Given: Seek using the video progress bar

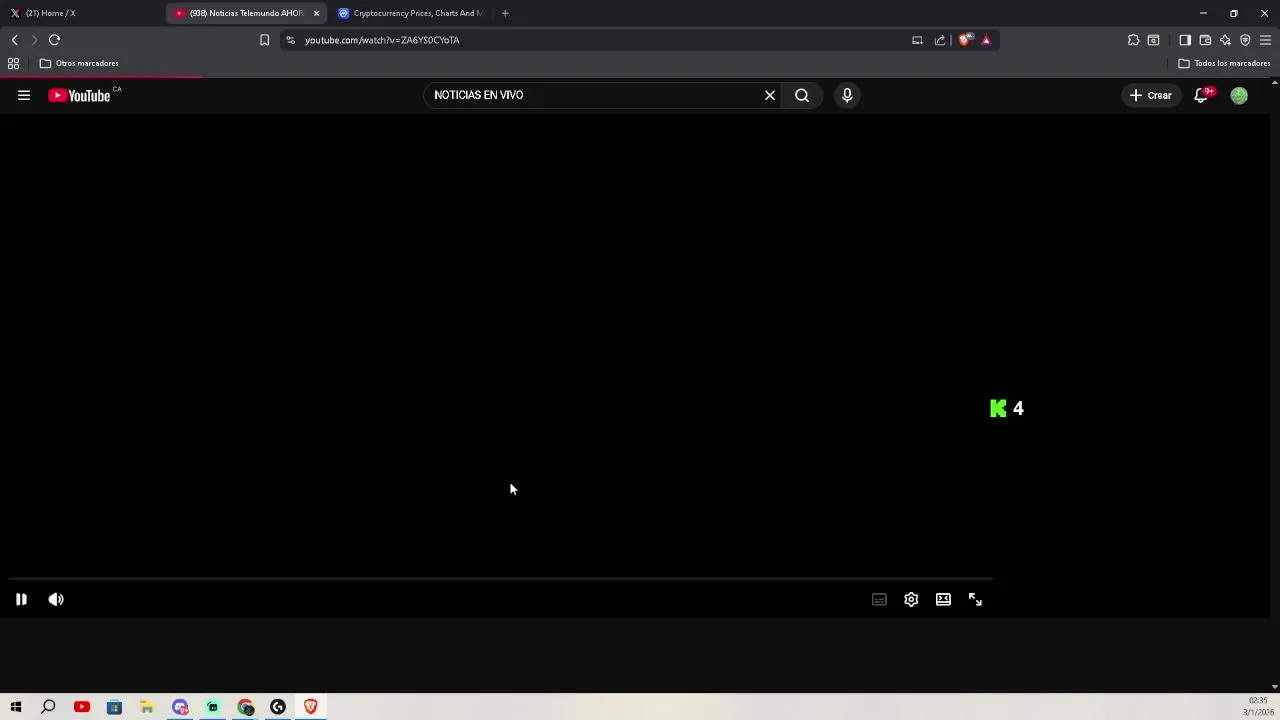Looking at the screenshot, I should (x=500, y=578).
